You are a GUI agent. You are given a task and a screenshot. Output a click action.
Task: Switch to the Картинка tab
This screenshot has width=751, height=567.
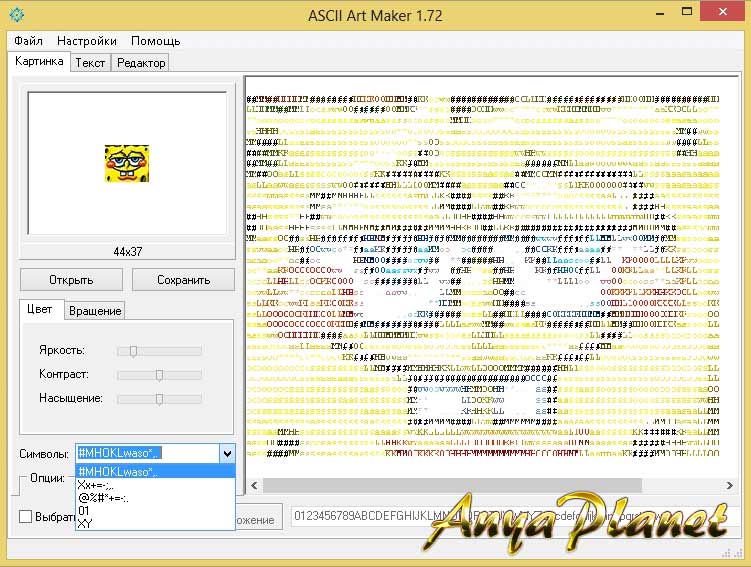(39, 61)
